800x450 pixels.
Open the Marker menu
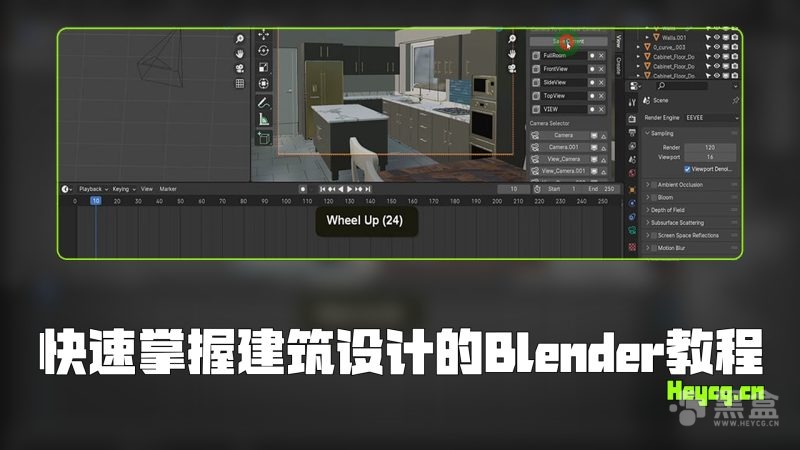coord(168,189)
